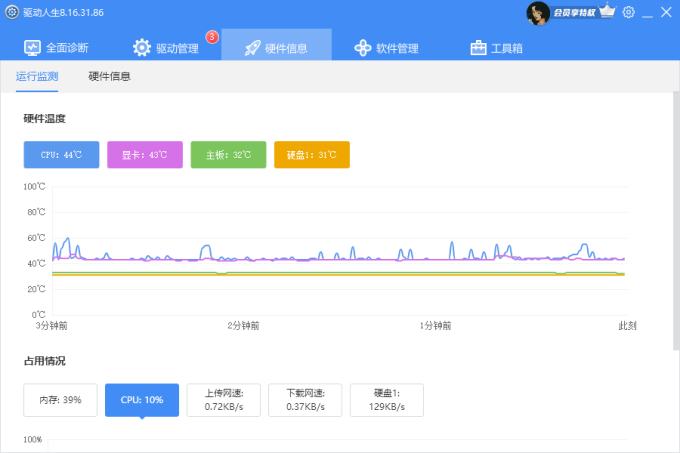The width and height of the screenshot is (680, 453).
Task: Click the 驱动管理 gear icon
Action: (141, 48)
